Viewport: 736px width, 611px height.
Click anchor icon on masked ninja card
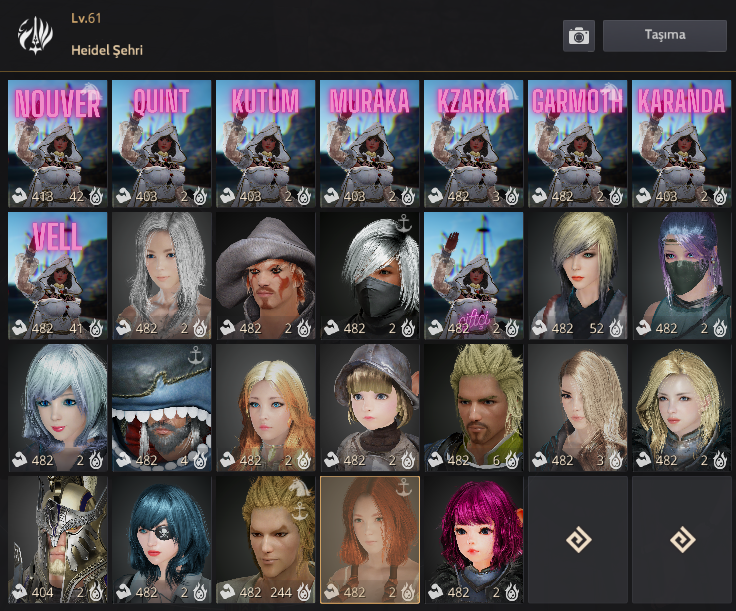point(404,223)
